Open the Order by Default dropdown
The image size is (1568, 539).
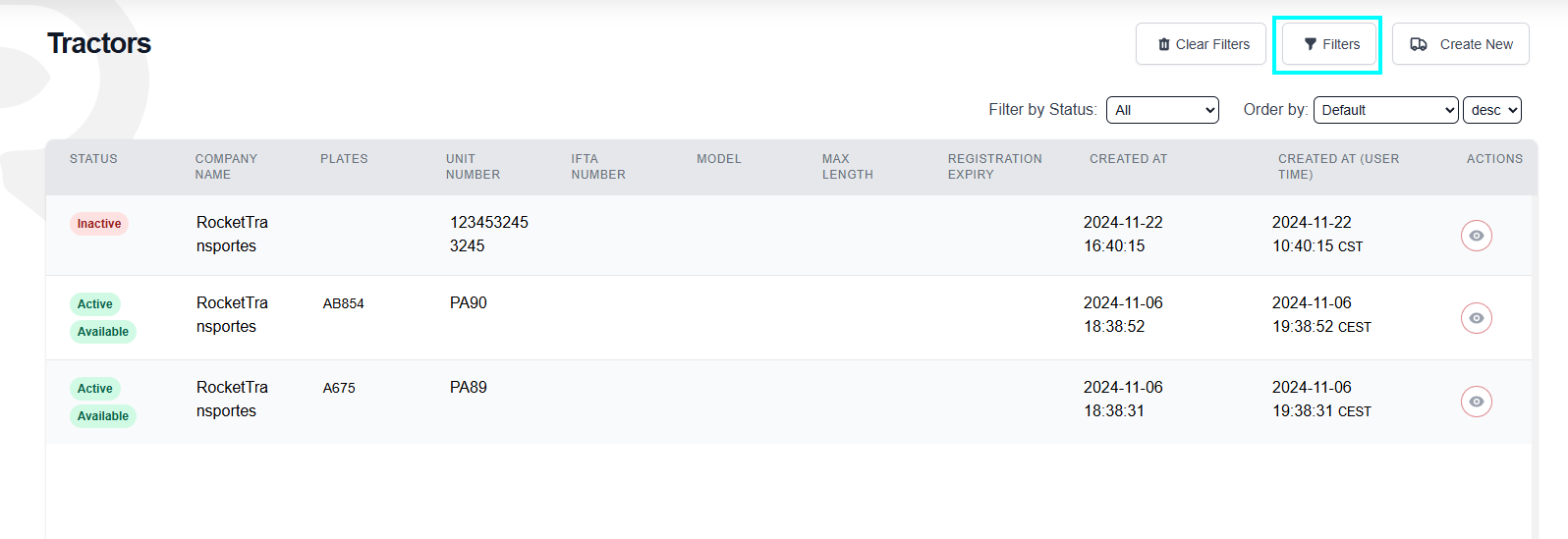click(1385, 110)
